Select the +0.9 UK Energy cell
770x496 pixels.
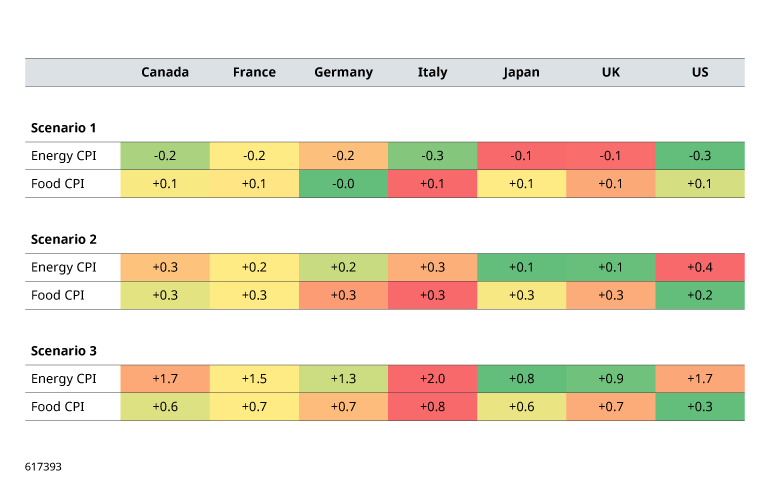(611, 379)
